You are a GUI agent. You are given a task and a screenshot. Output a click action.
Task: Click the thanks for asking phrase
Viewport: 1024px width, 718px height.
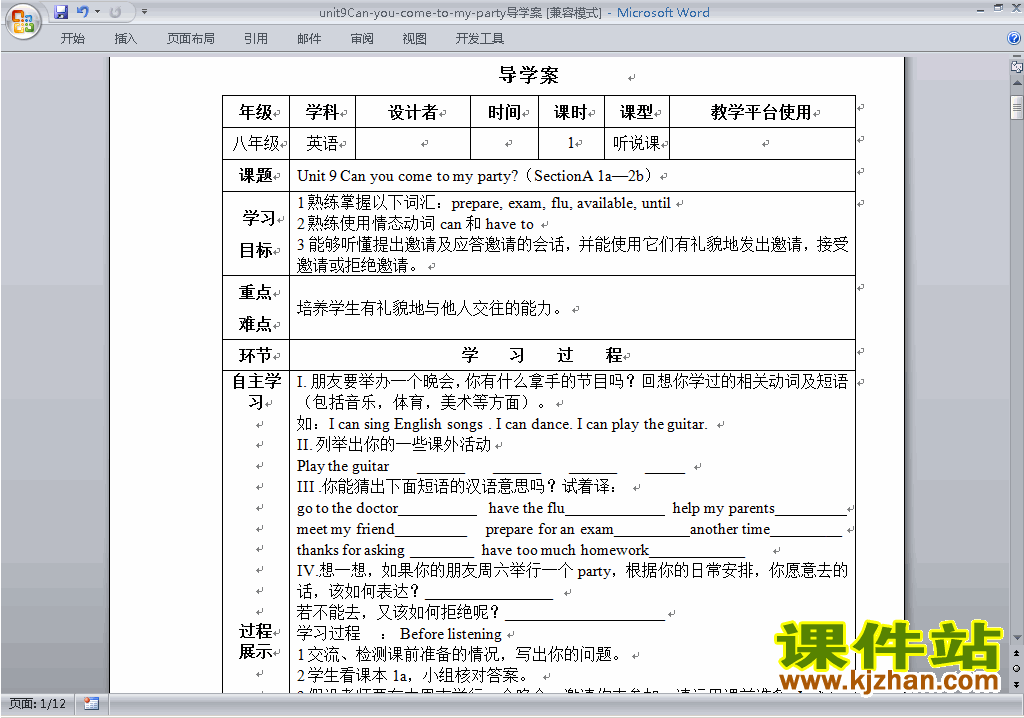tap(351, 550)
